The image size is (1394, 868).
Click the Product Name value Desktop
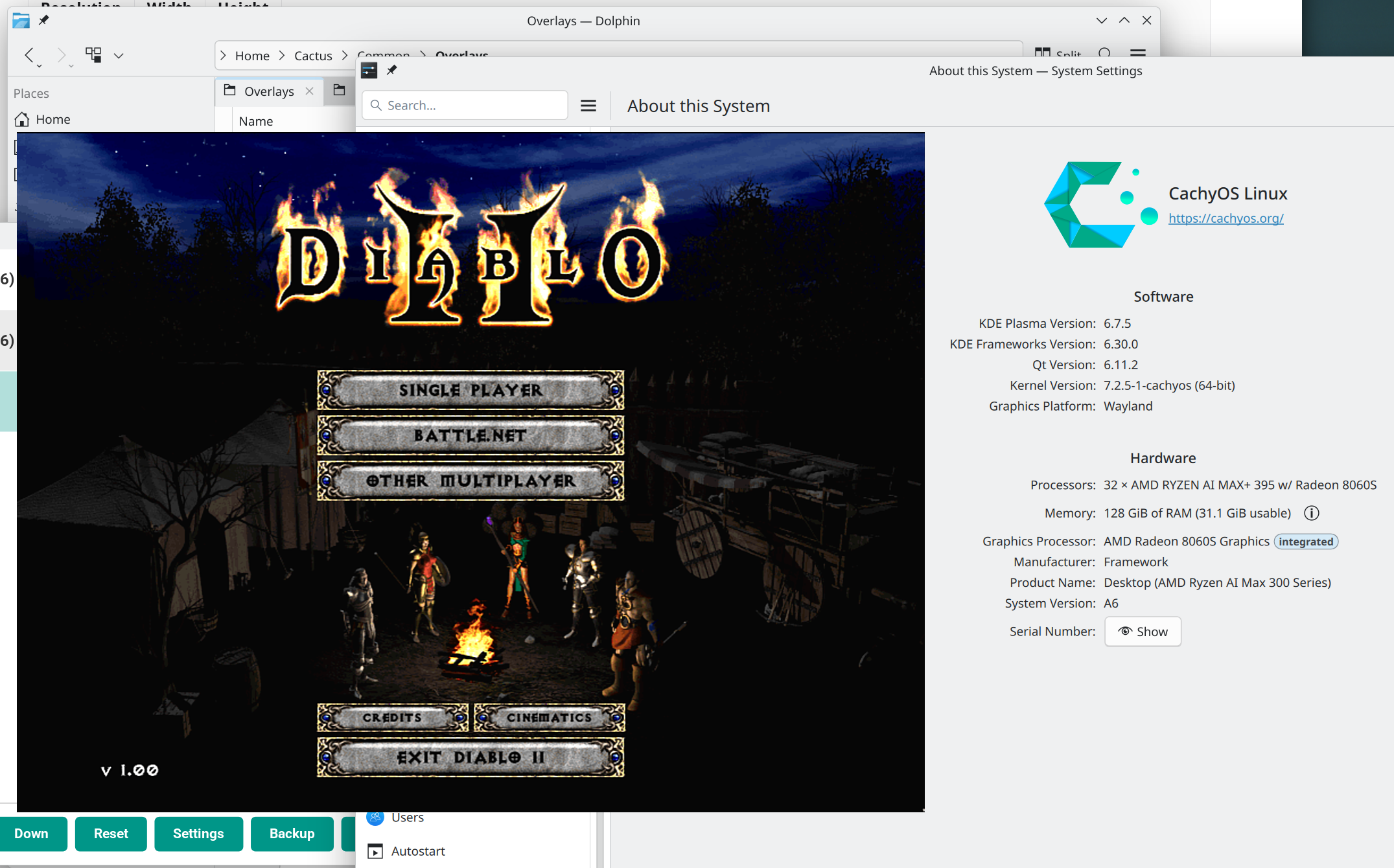click(x=1217, y=583)
